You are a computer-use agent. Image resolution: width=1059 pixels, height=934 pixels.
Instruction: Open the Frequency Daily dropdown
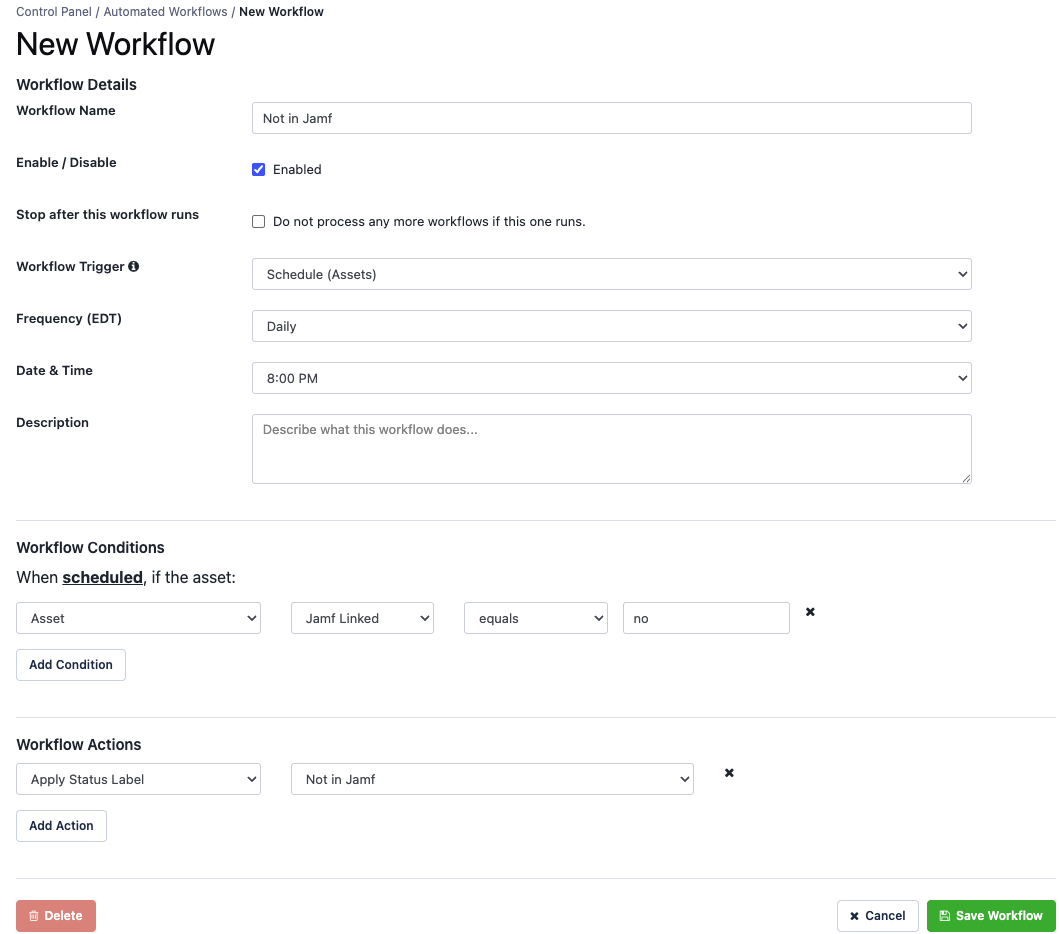(x=612, y=326)
